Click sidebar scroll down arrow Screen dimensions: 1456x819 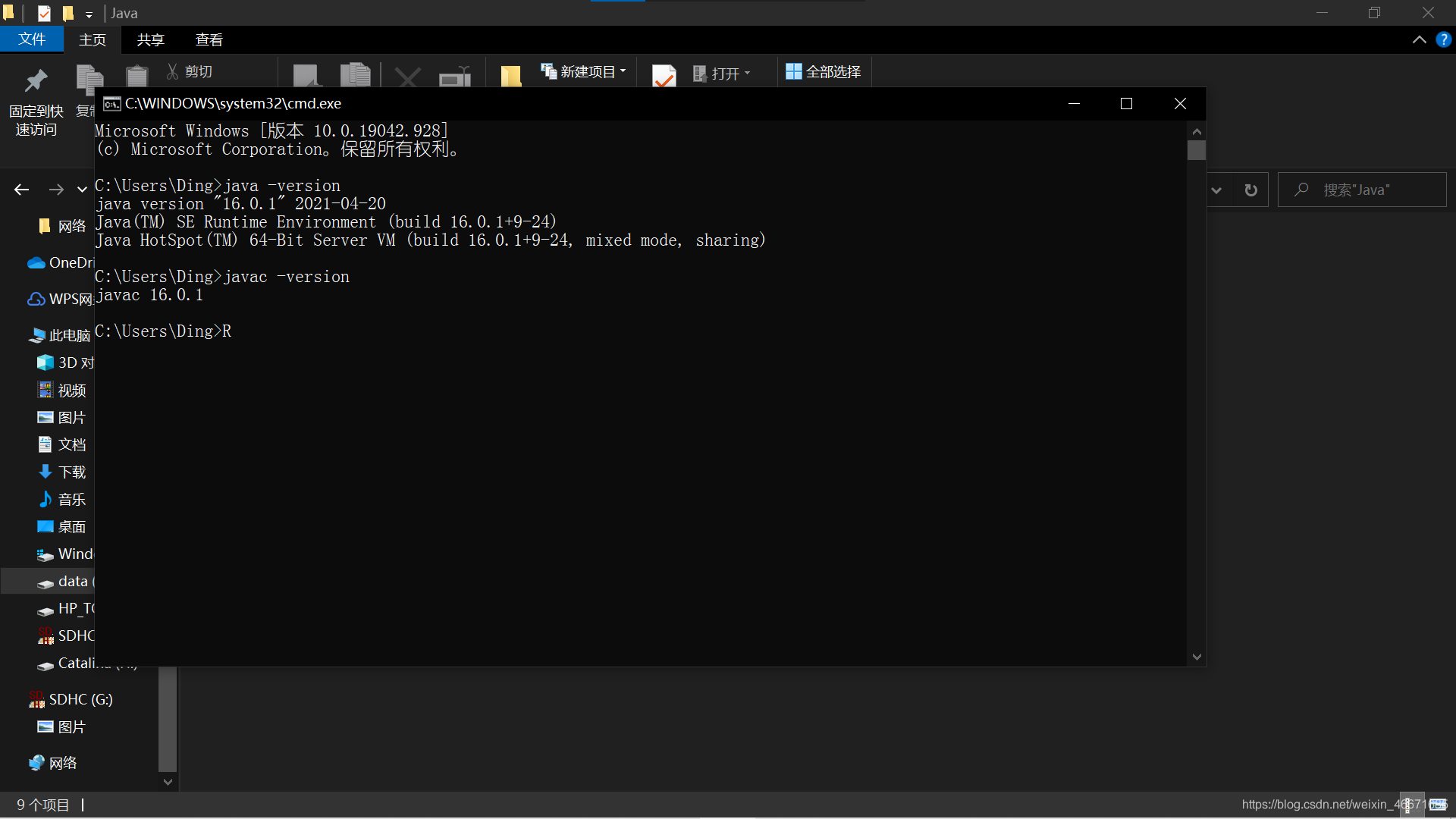[168, 781]
